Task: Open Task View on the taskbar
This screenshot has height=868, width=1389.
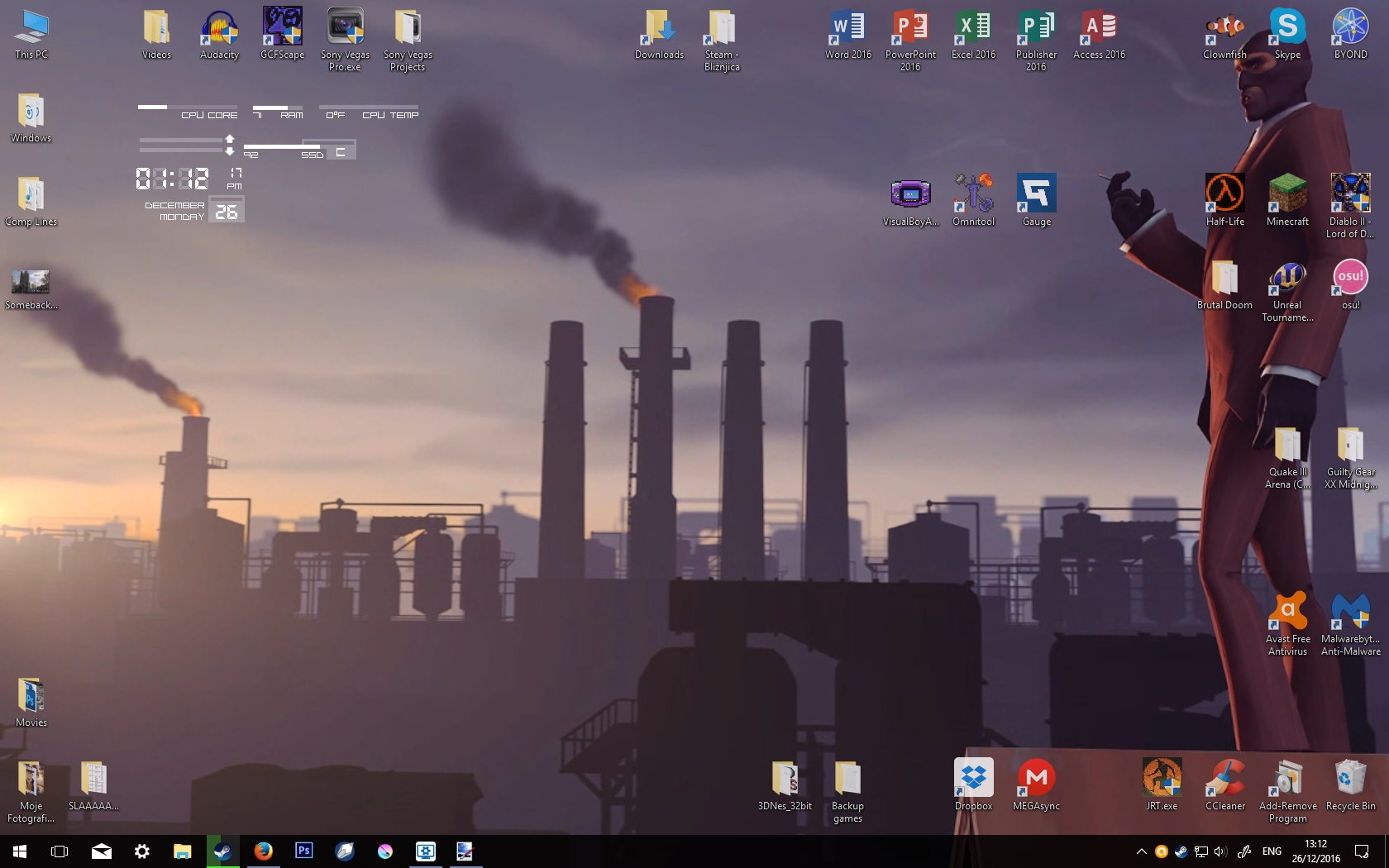Action: tap(60, 851)
